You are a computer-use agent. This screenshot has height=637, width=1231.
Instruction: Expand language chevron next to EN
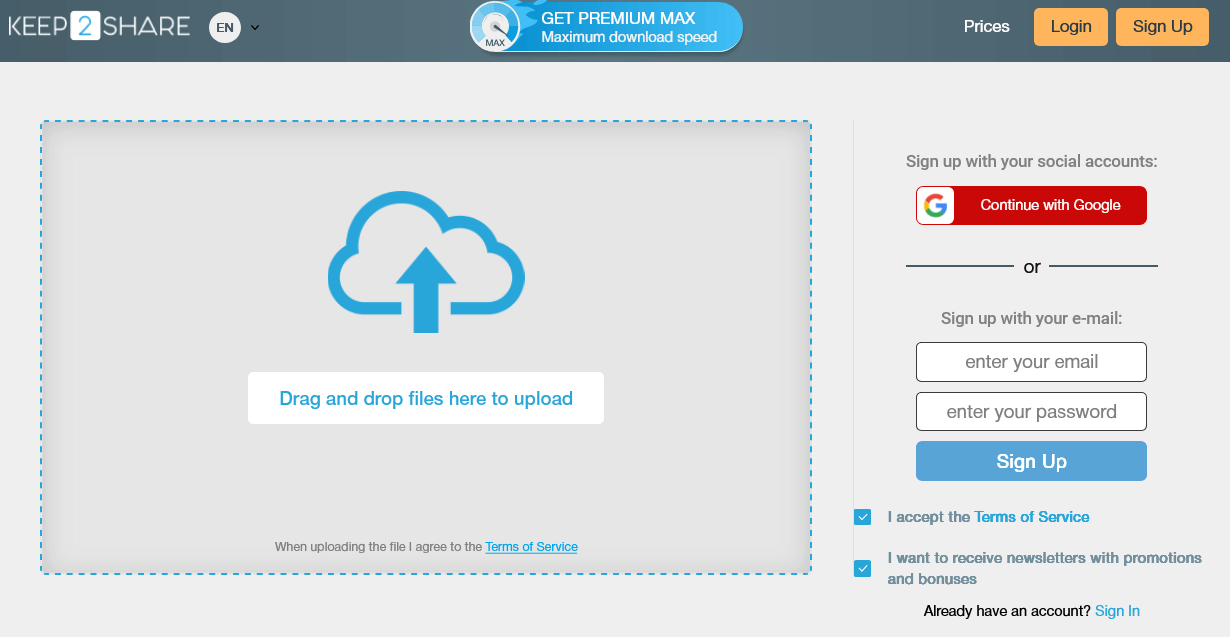pyautogui.click(x=255, y=28)
